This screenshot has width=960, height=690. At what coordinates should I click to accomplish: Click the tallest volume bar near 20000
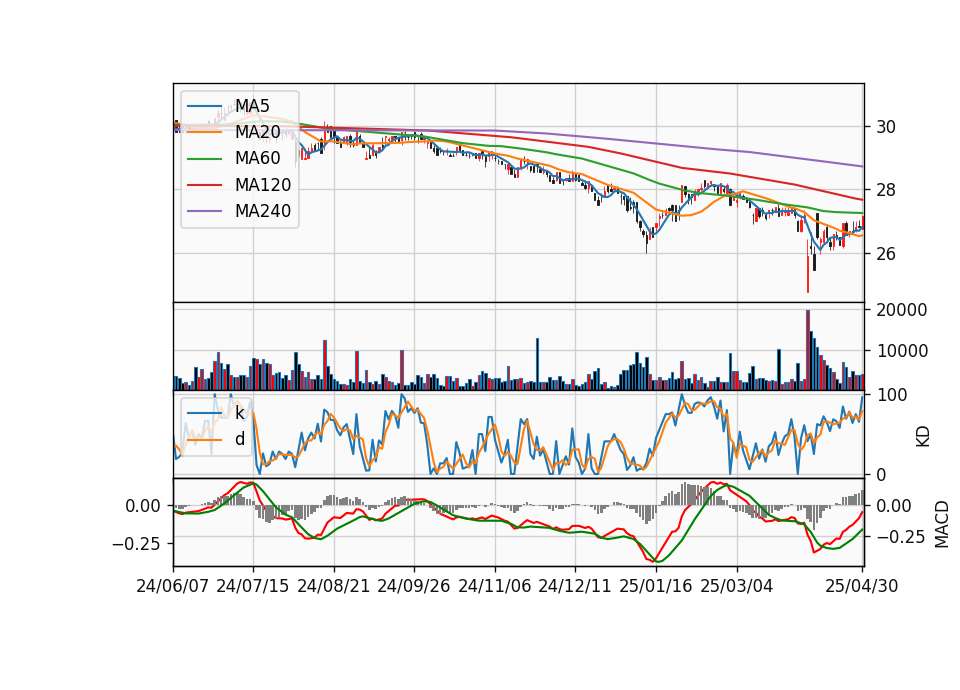point(808,350)
